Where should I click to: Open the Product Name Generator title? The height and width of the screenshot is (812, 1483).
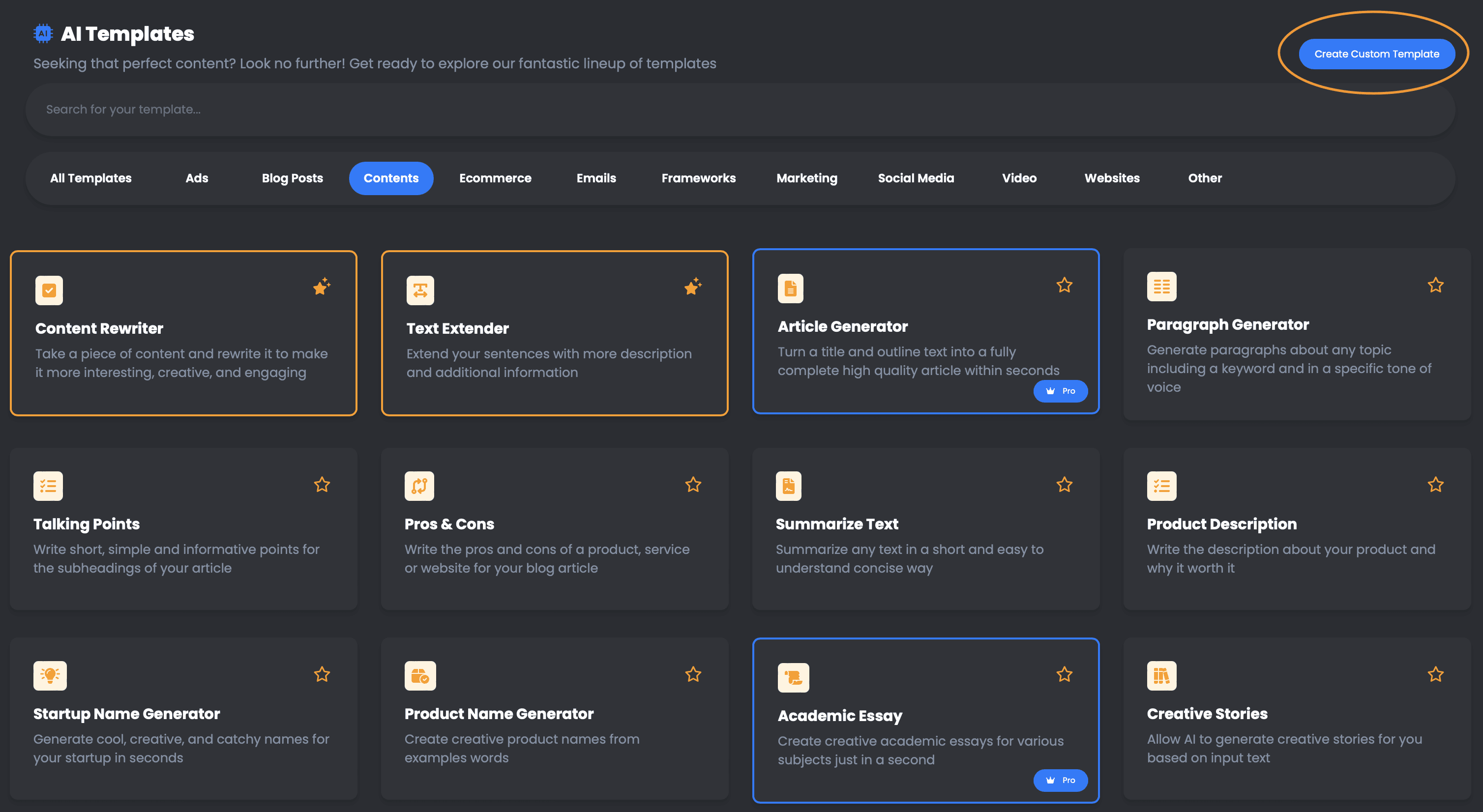(499, 714)
